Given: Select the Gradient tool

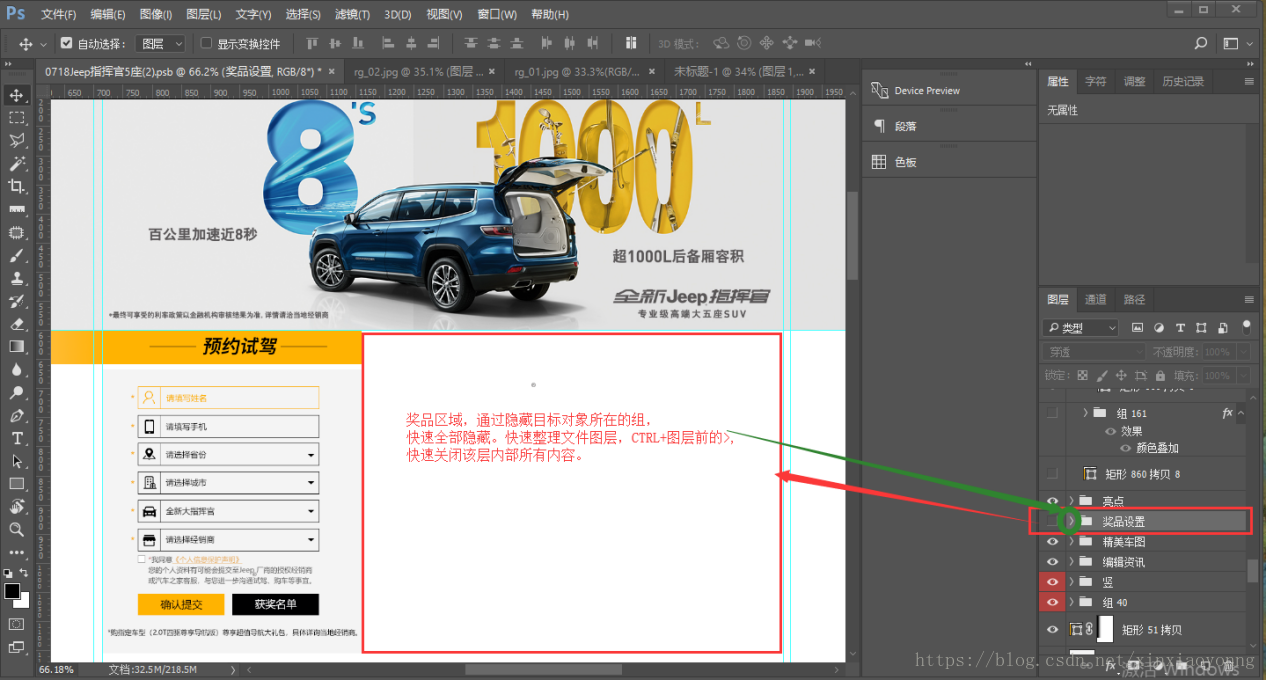Looking at the screenshot, I should (16, 347).
